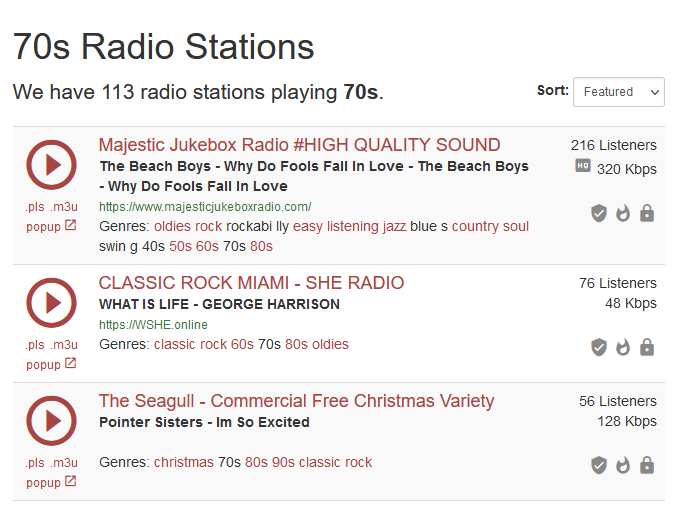Click the shield icon for Majestic Jukebox
Viewport: 676px width, 508px height.
click(x=599, y=213)
